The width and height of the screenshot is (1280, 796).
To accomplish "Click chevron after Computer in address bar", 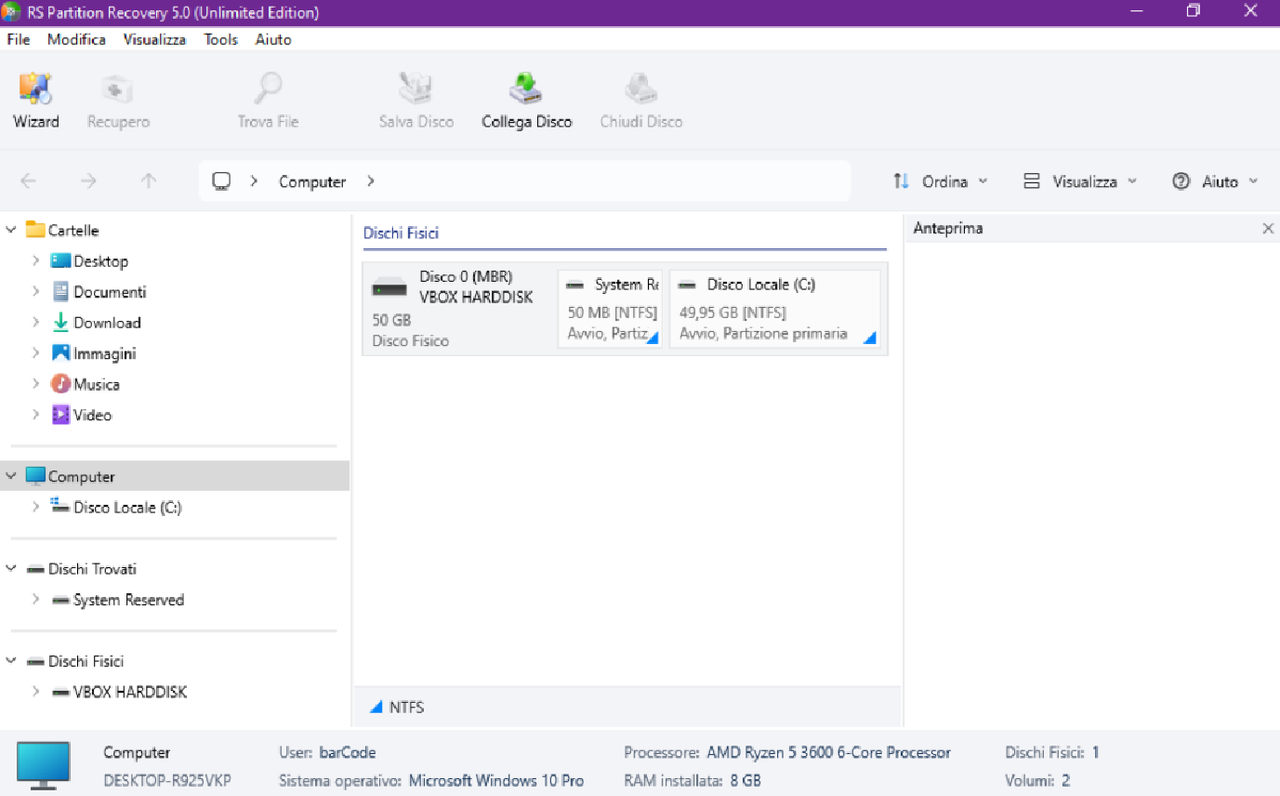I will coord(371,181).
